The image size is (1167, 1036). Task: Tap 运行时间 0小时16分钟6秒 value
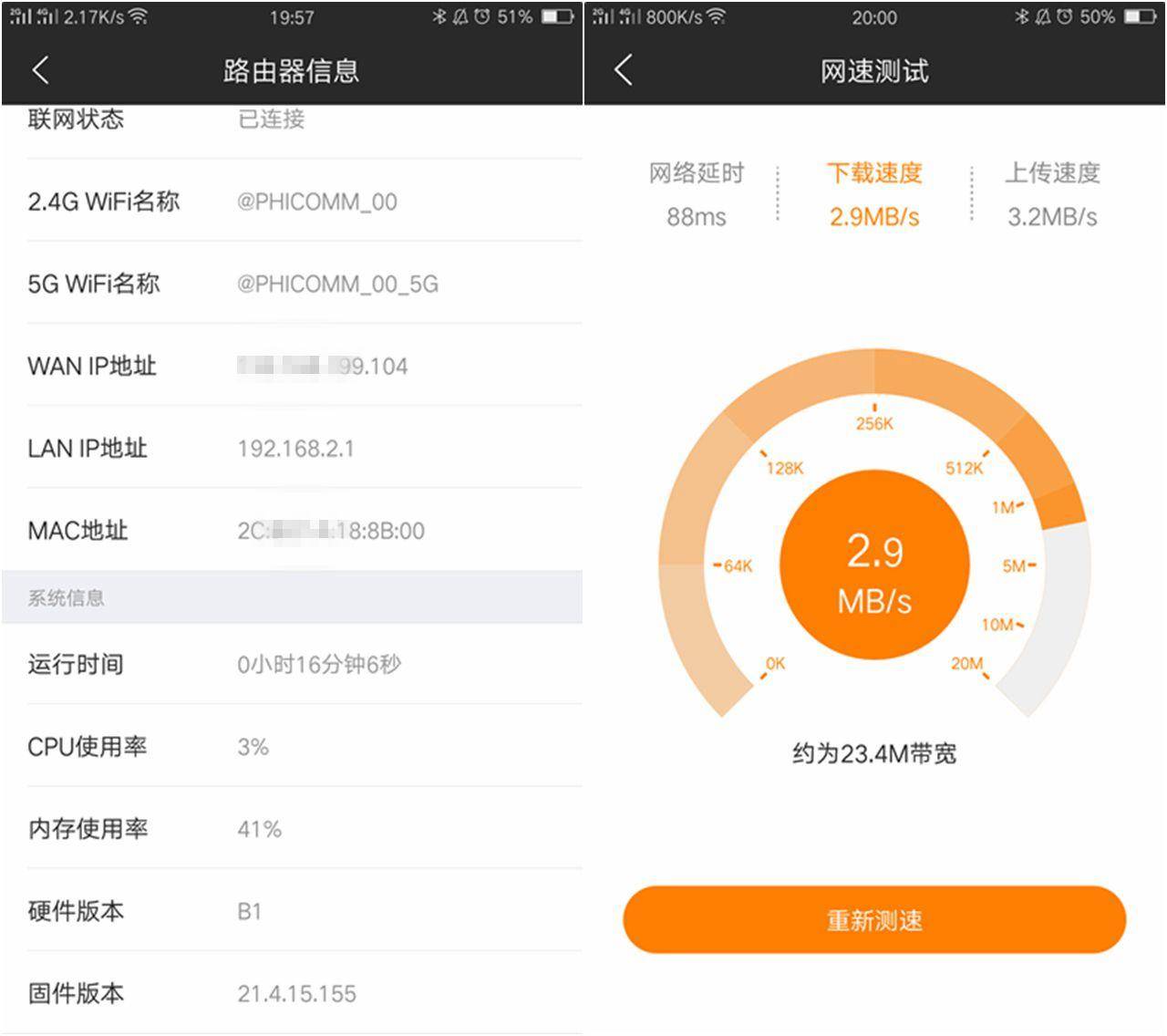point(319,664)
